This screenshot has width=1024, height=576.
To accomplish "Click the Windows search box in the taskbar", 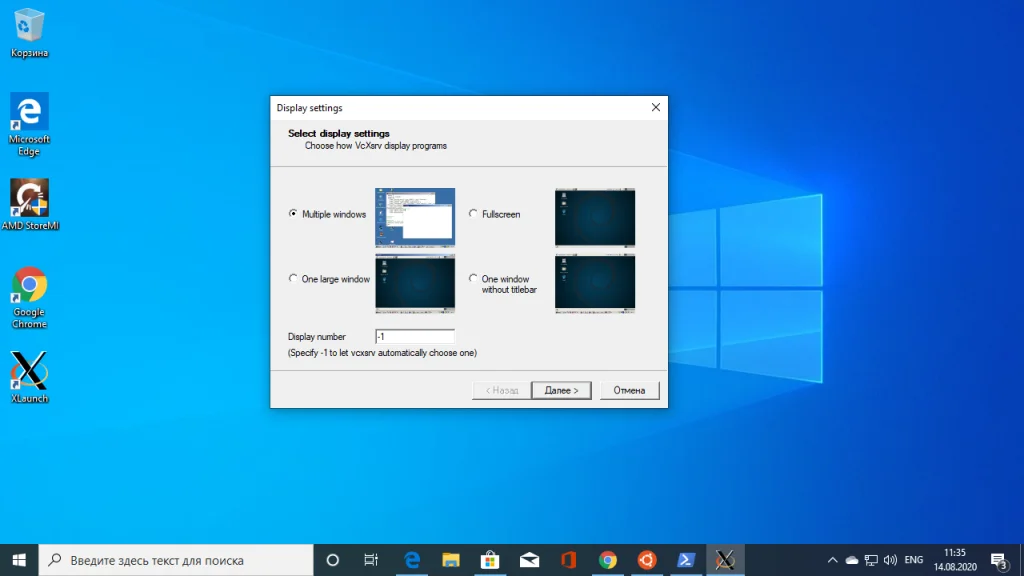I will point(176,560).
